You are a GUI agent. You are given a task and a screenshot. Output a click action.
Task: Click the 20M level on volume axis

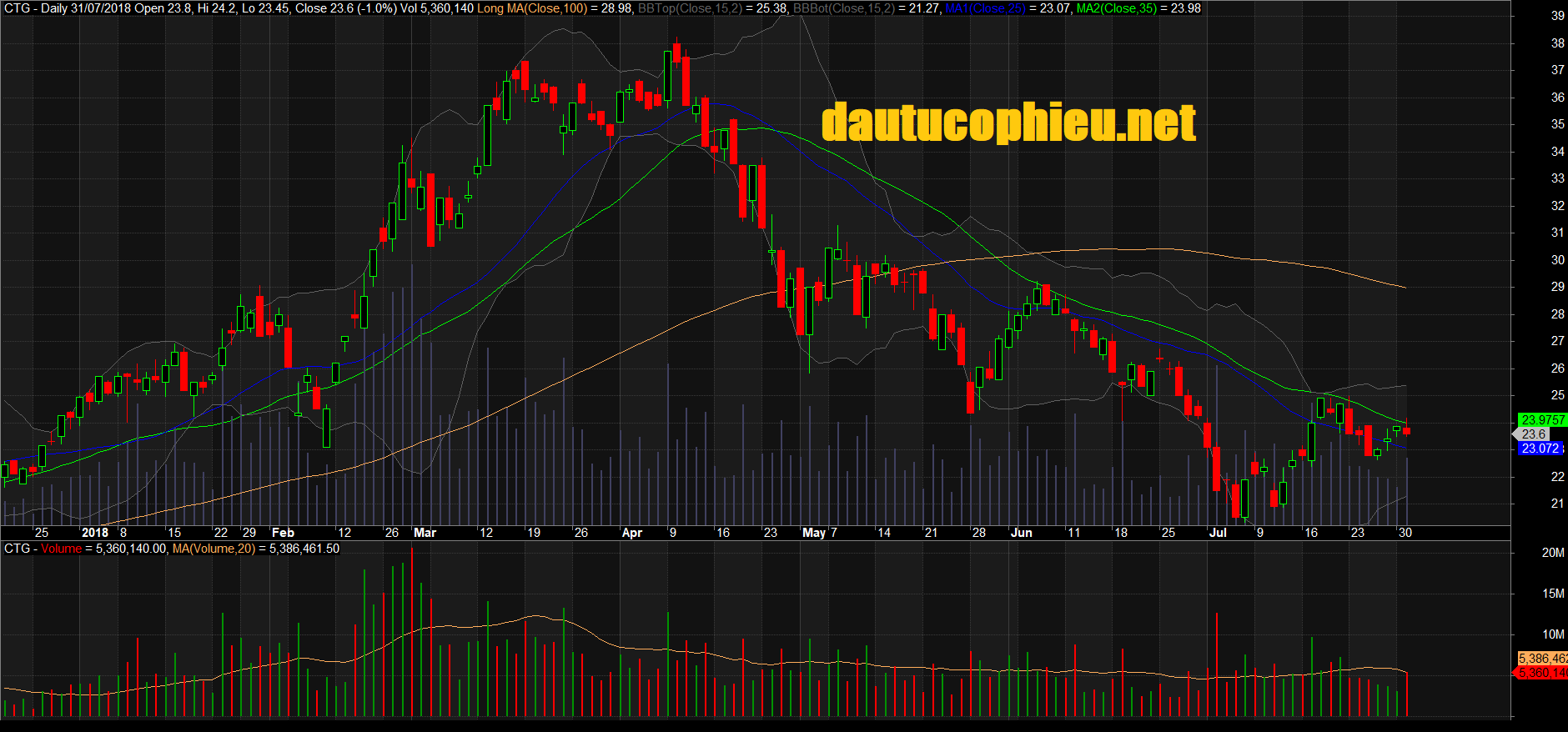click(1552, 553)
